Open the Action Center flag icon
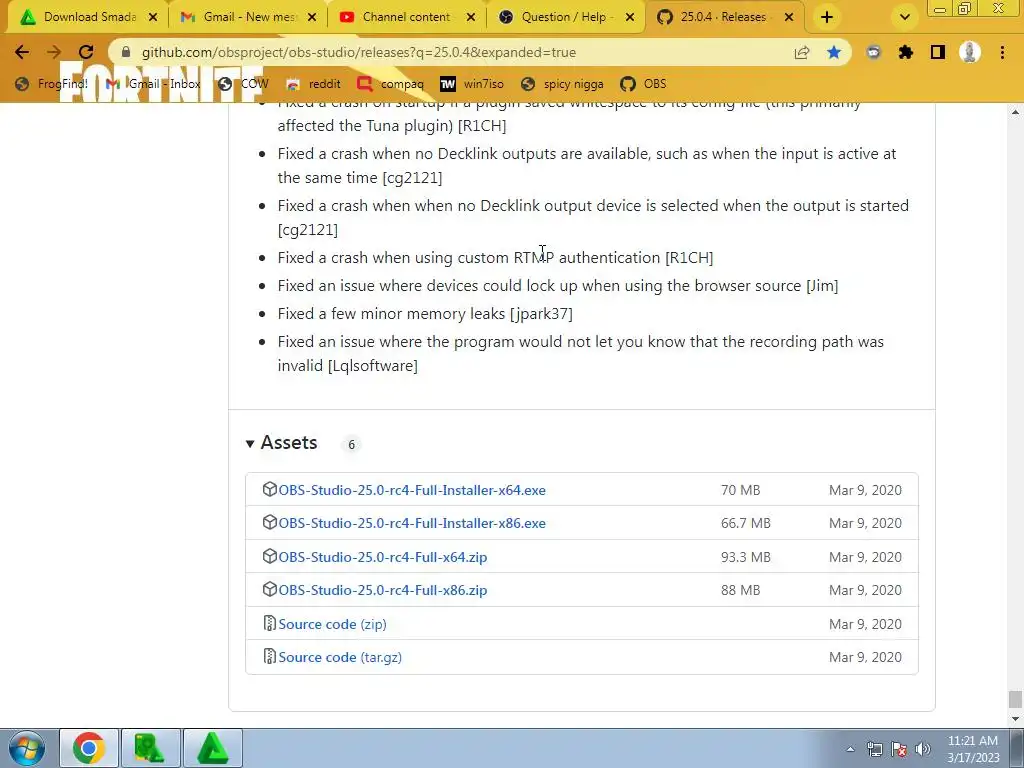The width and height of the screenshot is (1024, 768). click(899, 749)
